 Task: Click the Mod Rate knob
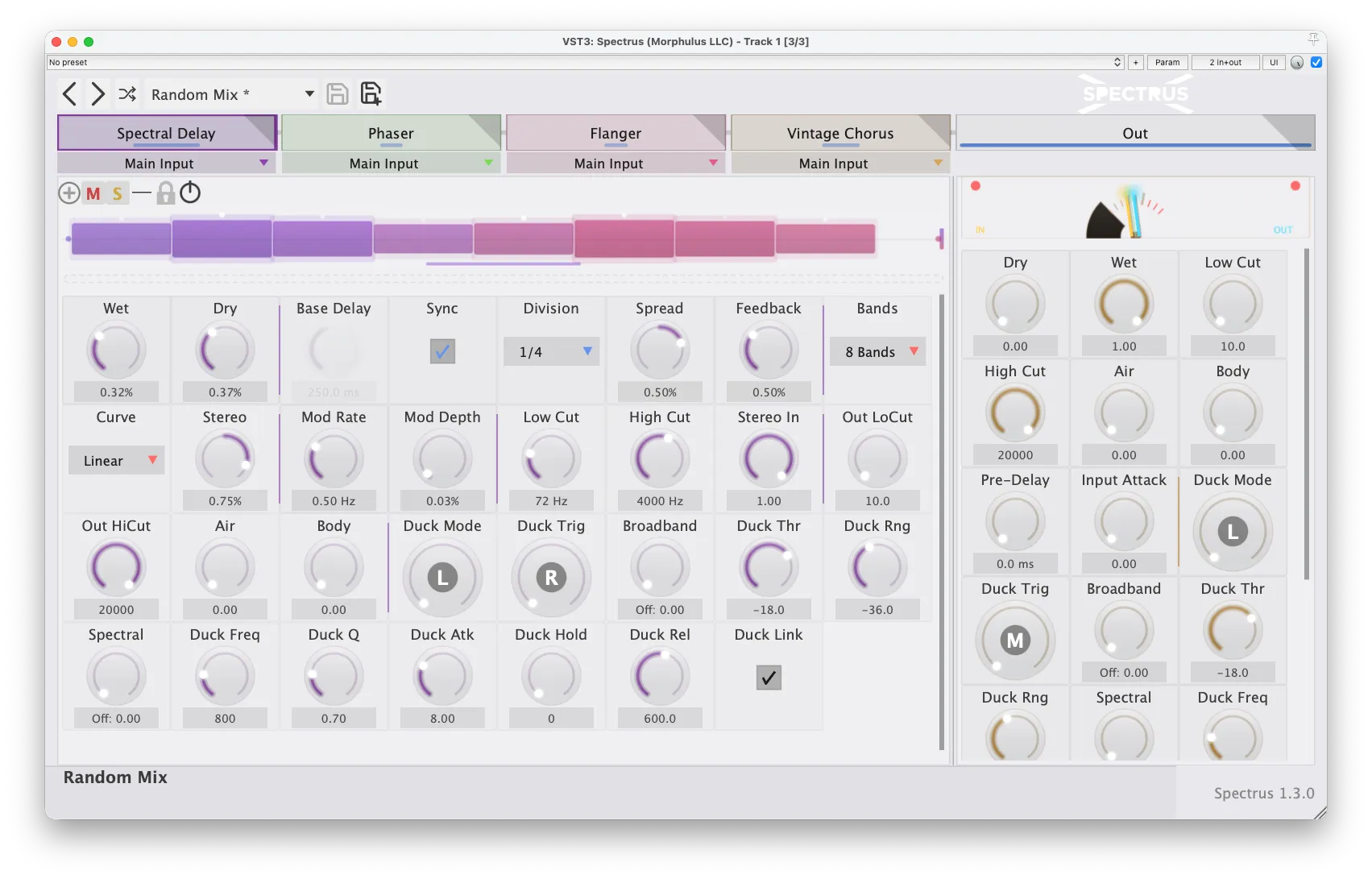click(334, 459)
